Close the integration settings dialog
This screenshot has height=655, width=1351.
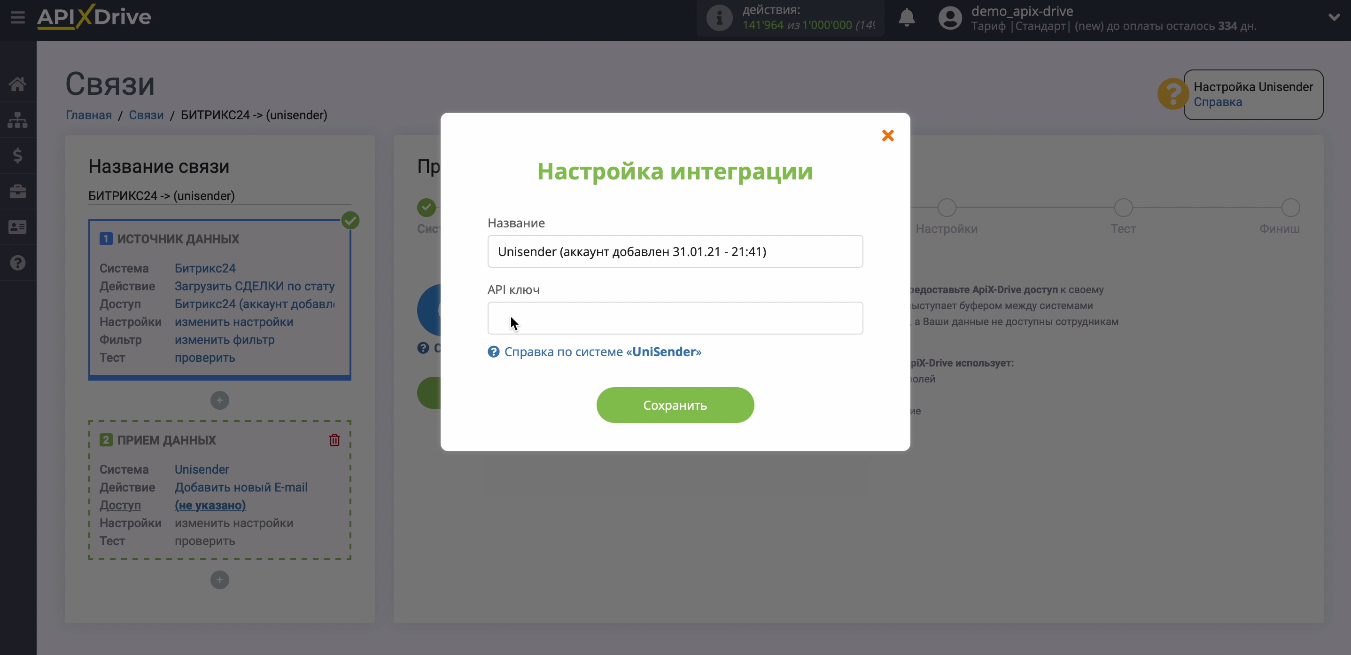(887, 135)
